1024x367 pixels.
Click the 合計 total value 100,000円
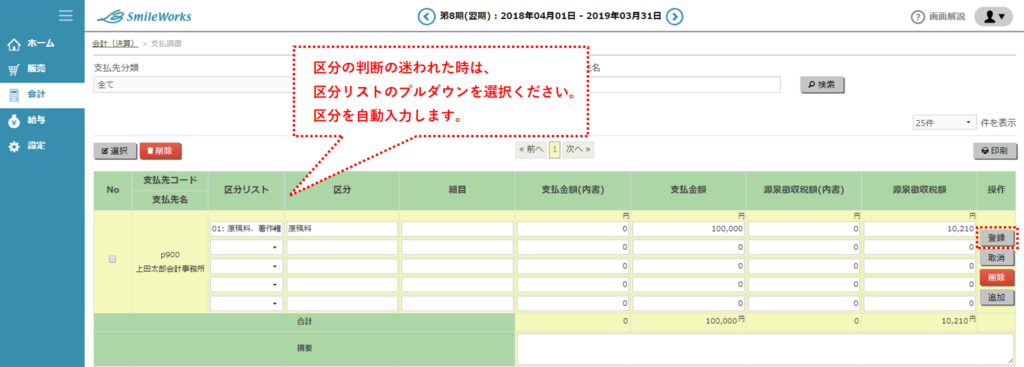tap(724, 321)
